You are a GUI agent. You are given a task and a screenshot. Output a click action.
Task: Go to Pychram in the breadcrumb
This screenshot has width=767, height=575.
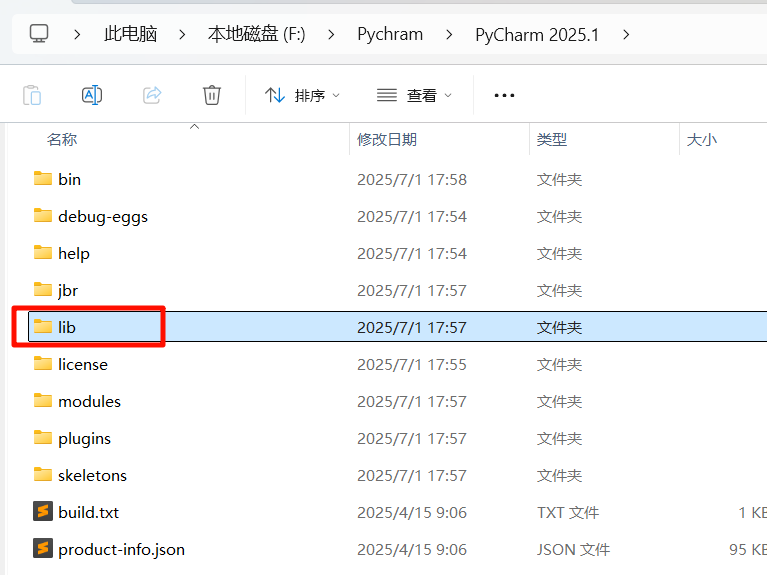pos(390,34)
